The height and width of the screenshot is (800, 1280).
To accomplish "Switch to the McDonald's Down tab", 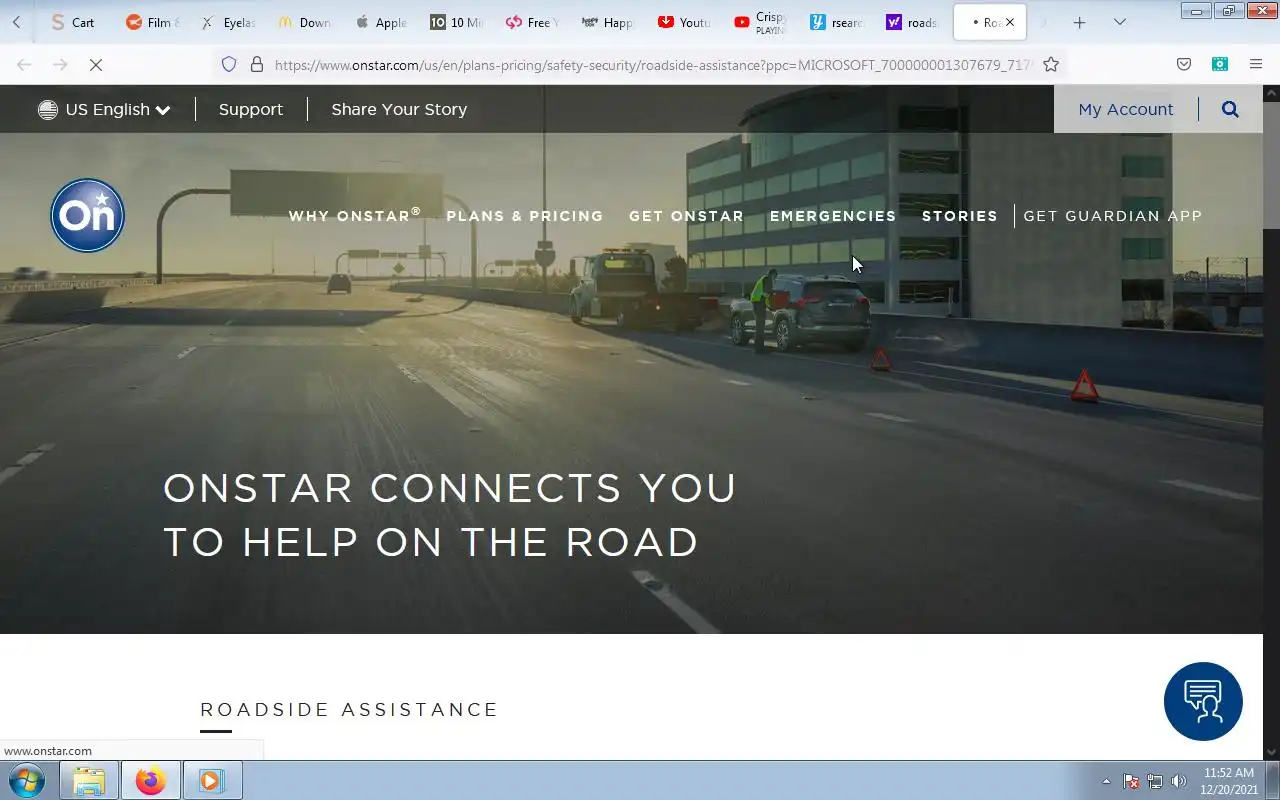I will coord(304,22).
